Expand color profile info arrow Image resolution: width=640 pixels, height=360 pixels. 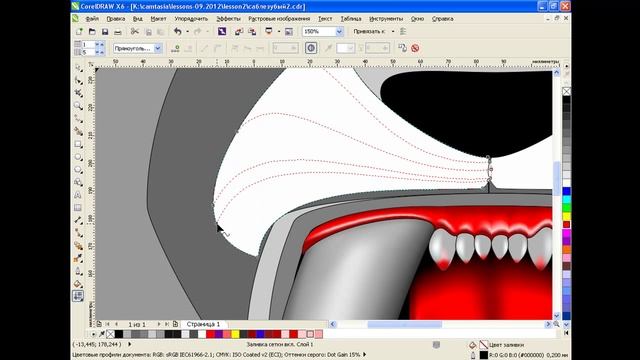(364, 355)
